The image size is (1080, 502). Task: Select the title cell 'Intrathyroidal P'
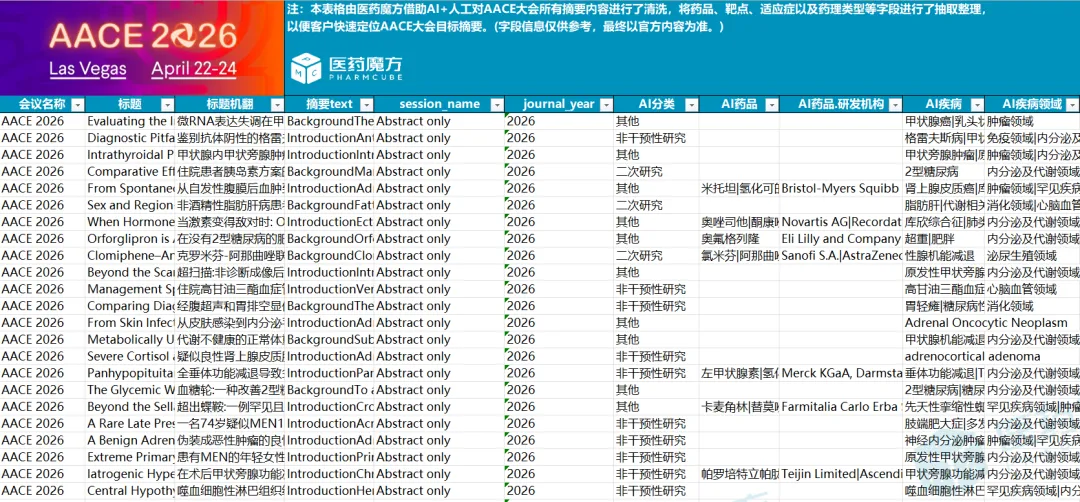pyautogui.click(x=131, y=155)
